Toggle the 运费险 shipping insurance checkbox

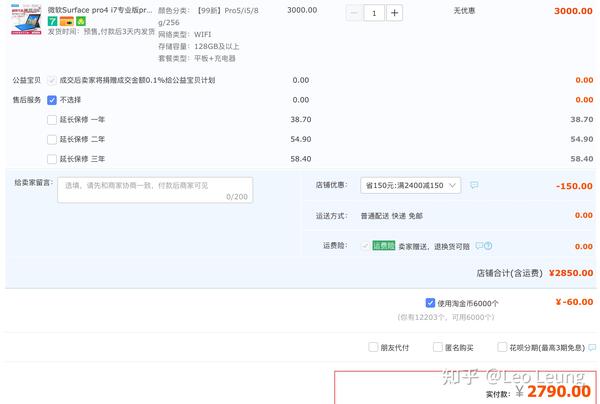365,246
